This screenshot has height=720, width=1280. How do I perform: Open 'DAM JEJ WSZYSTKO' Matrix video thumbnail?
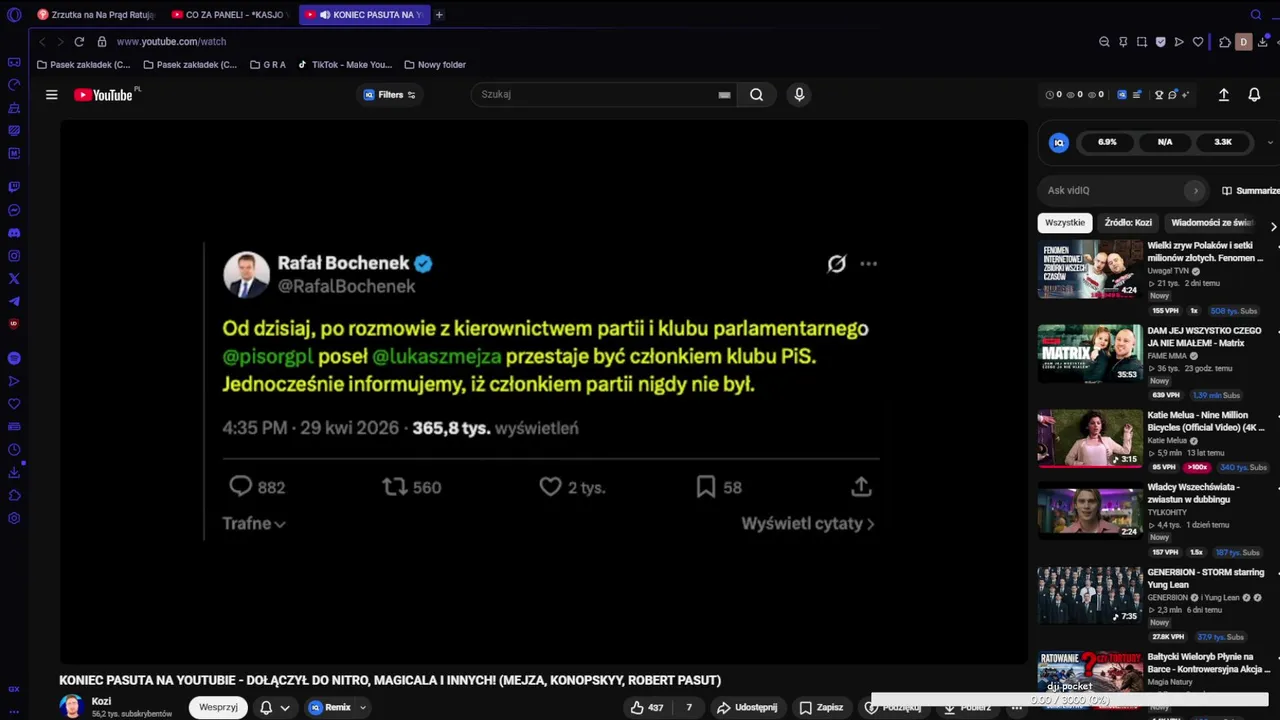[1089, 353]
